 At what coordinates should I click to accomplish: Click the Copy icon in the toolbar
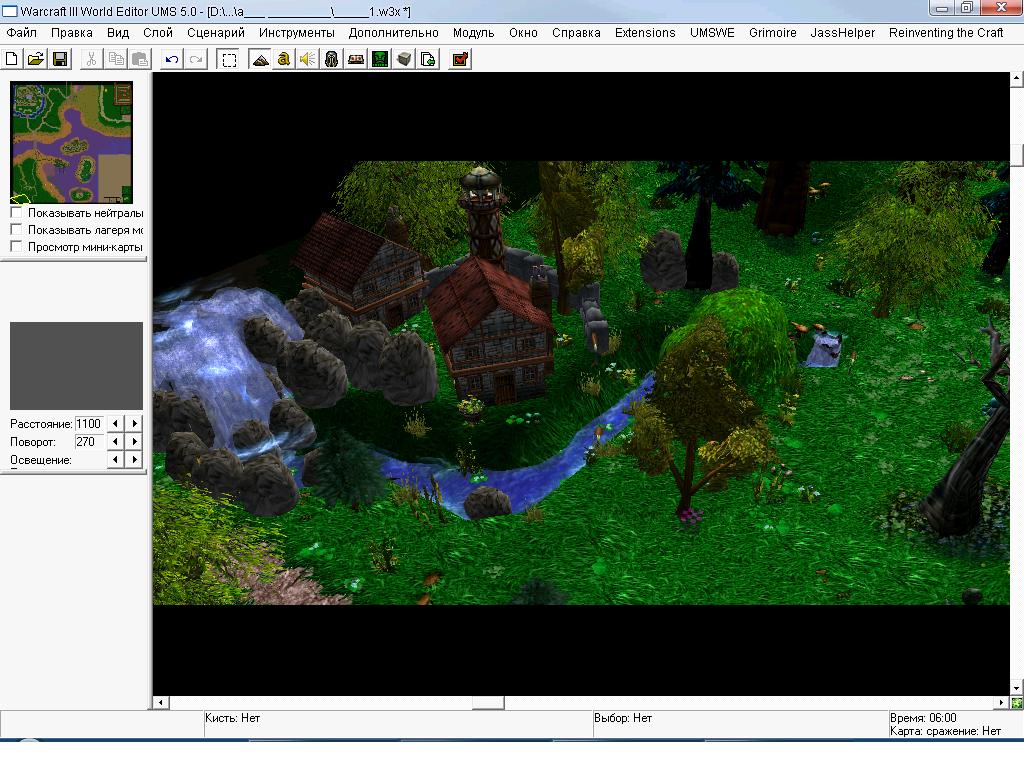(116, 59)
